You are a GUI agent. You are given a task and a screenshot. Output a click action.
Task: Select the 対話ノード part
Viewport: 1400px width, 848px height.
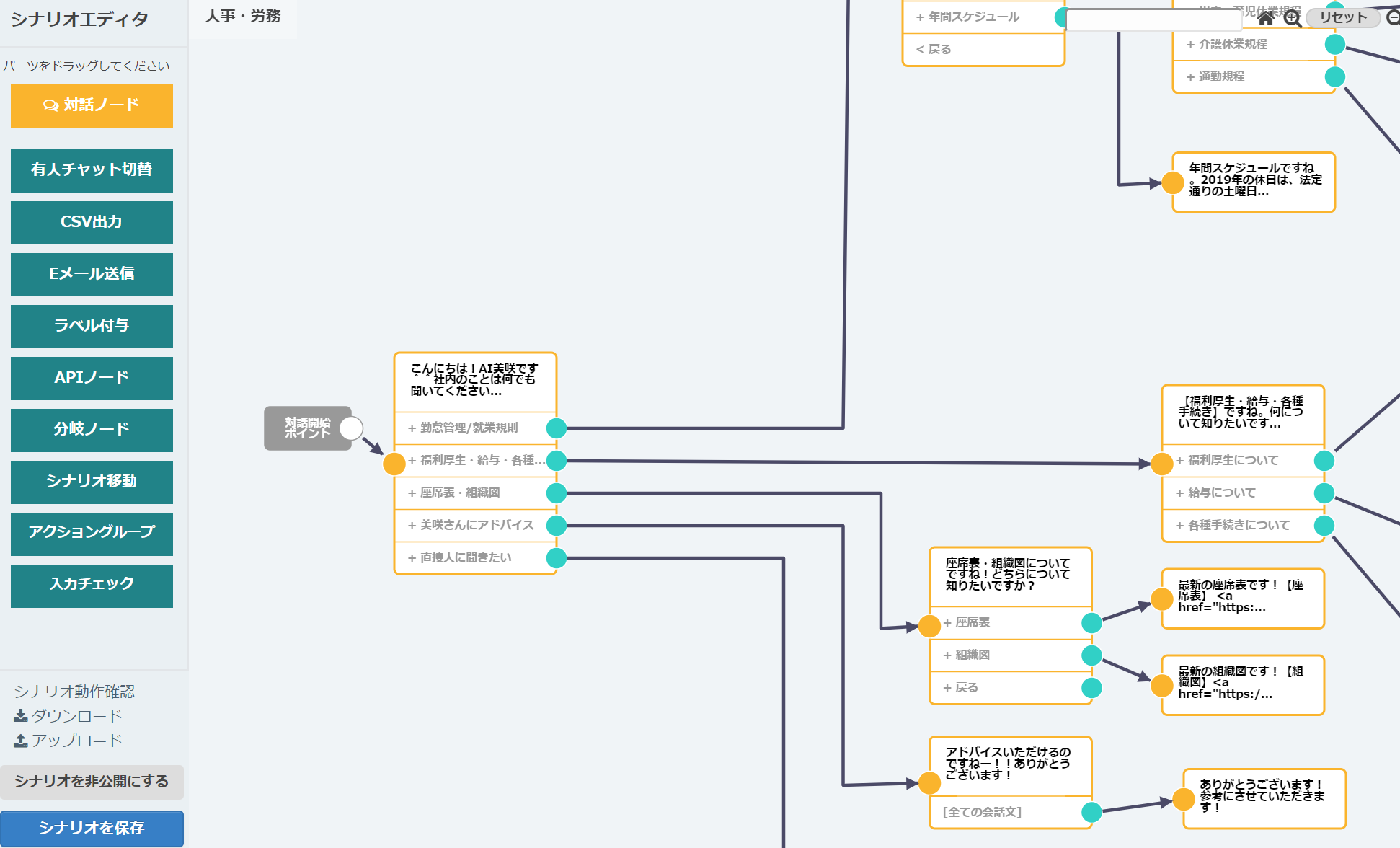coord(92,105)
